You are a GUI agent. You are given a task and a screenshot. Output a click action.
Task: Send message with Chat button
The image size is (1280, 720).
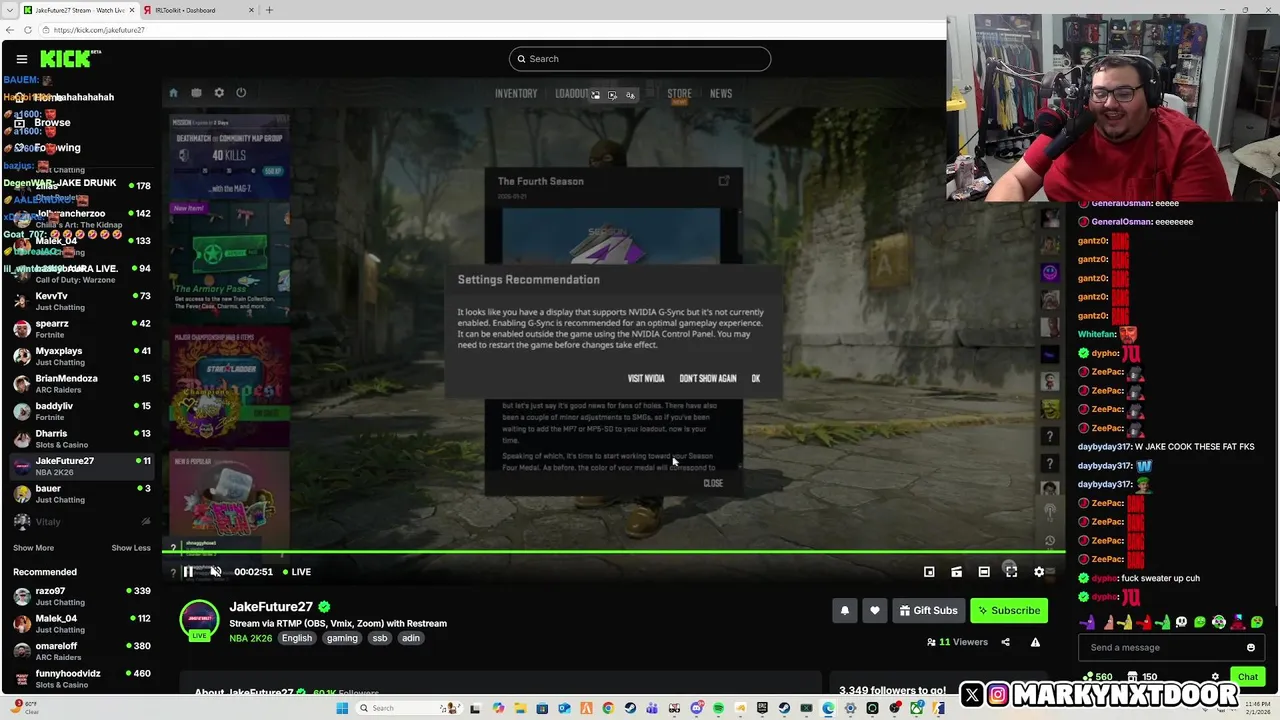click(1247, 677)
